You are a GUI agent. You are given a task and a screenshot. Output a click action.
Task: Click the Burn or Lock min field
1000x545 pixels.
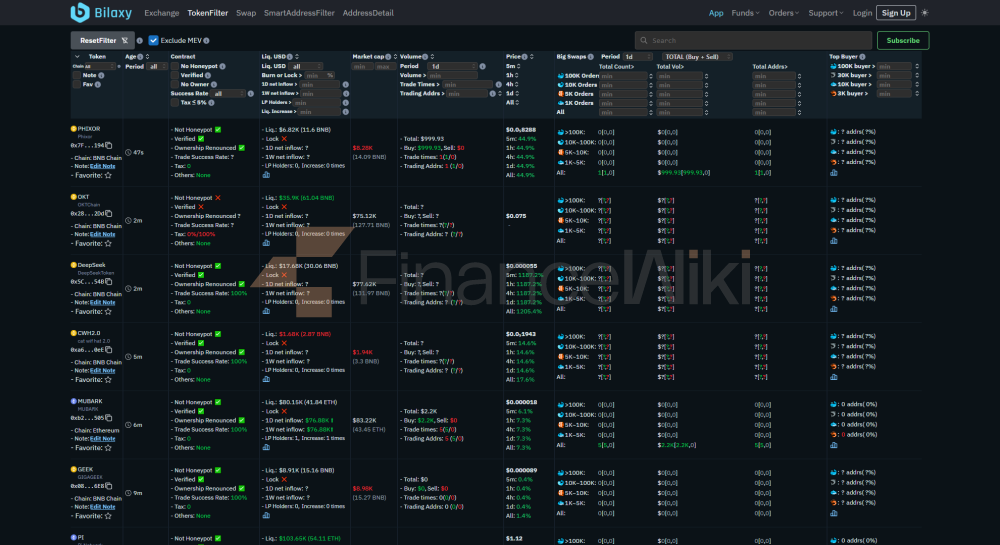pos(320,75)
